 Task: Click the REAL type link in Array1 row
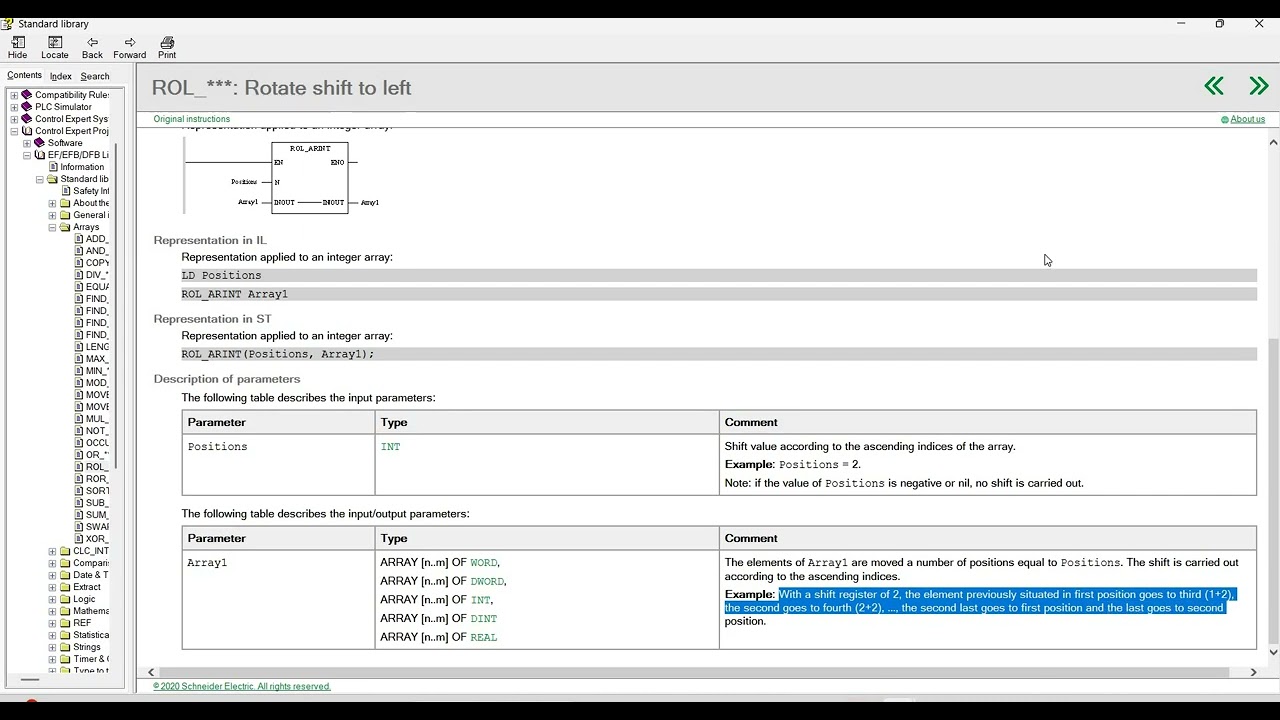point(484,637)
